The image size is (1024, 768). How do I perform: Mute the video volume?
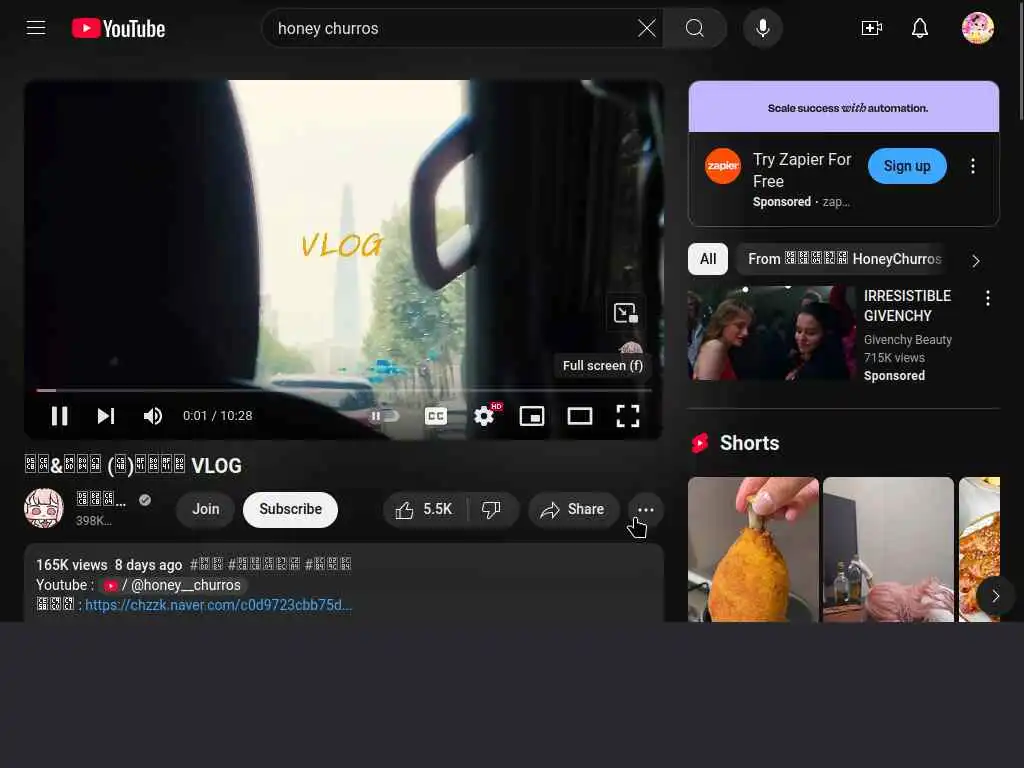point(153,416)
